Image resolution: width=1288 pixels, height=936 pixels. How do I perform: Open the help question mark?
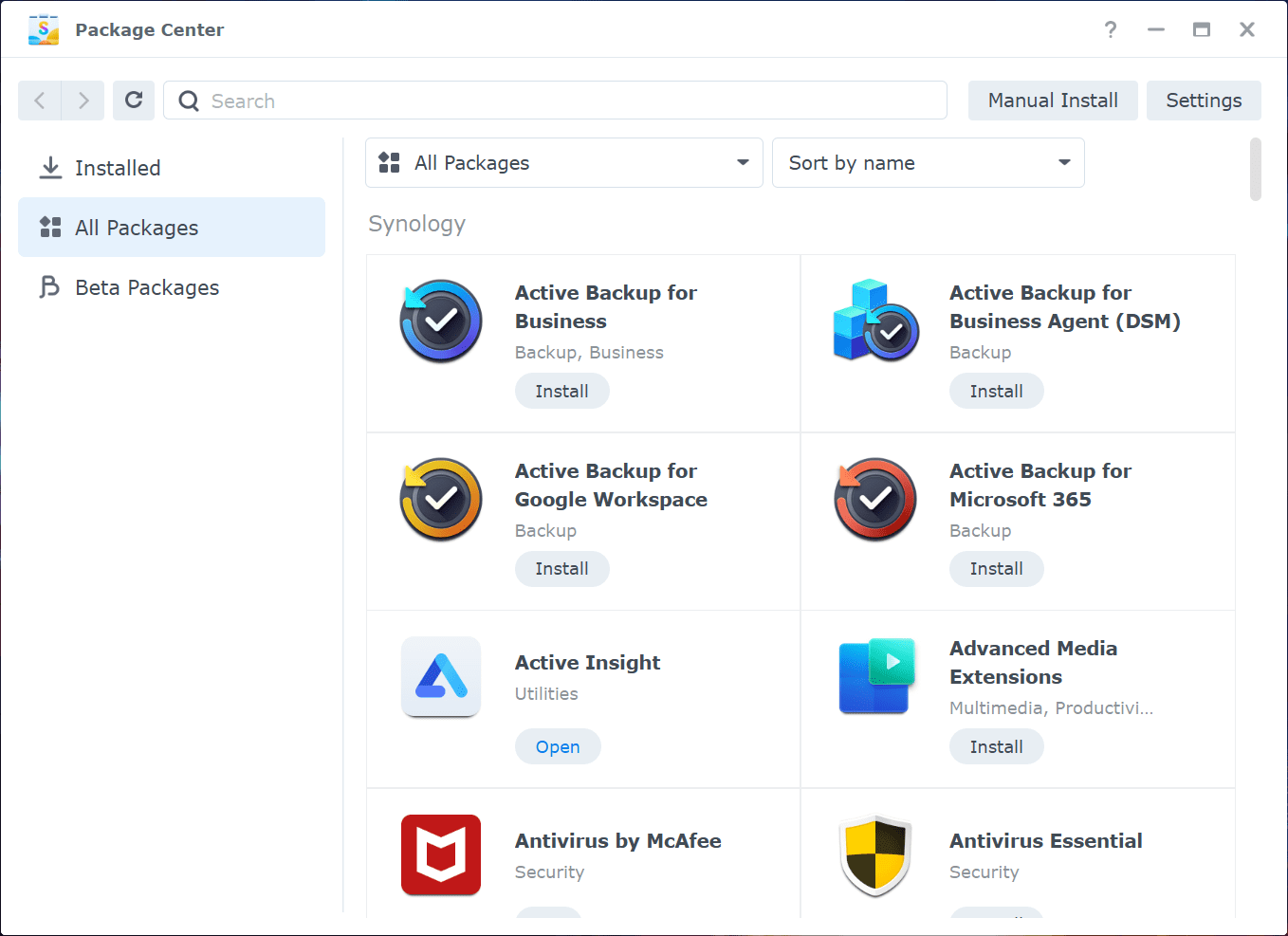1111,29
